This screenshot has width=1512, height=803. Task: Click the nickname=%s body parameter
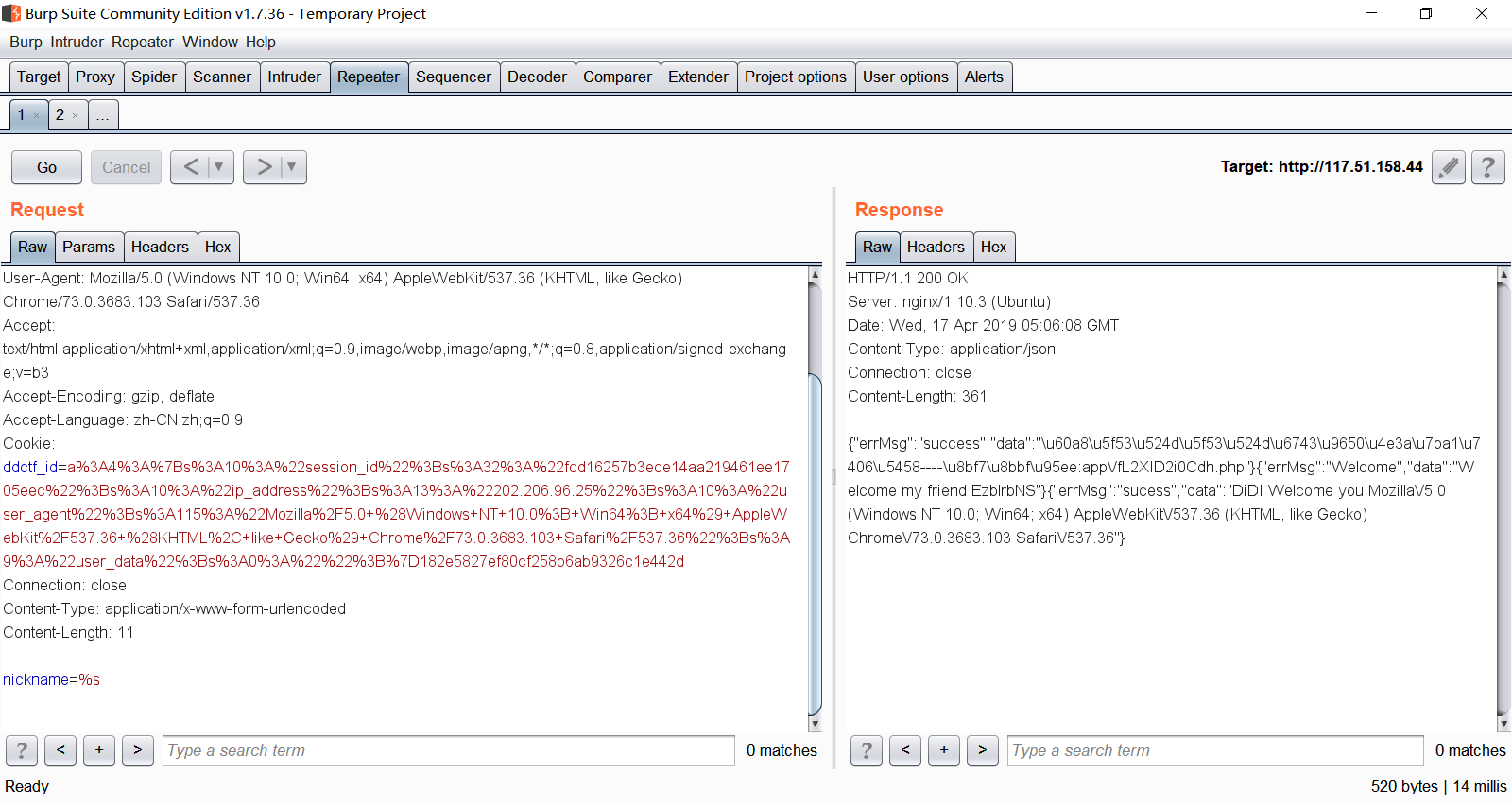click(x=51, y=680)
